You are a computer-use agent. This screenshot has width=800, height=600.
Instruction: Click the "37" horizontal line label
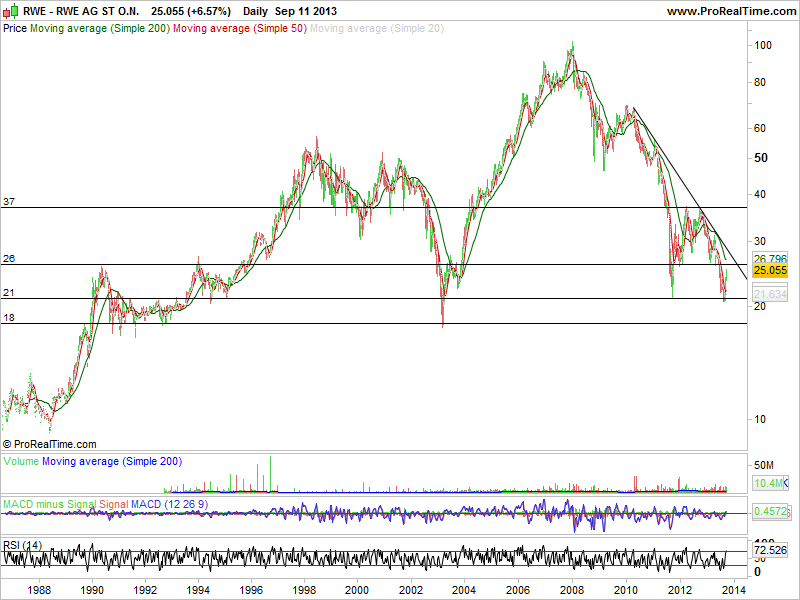pyautogui.click(x=9, y=202)
